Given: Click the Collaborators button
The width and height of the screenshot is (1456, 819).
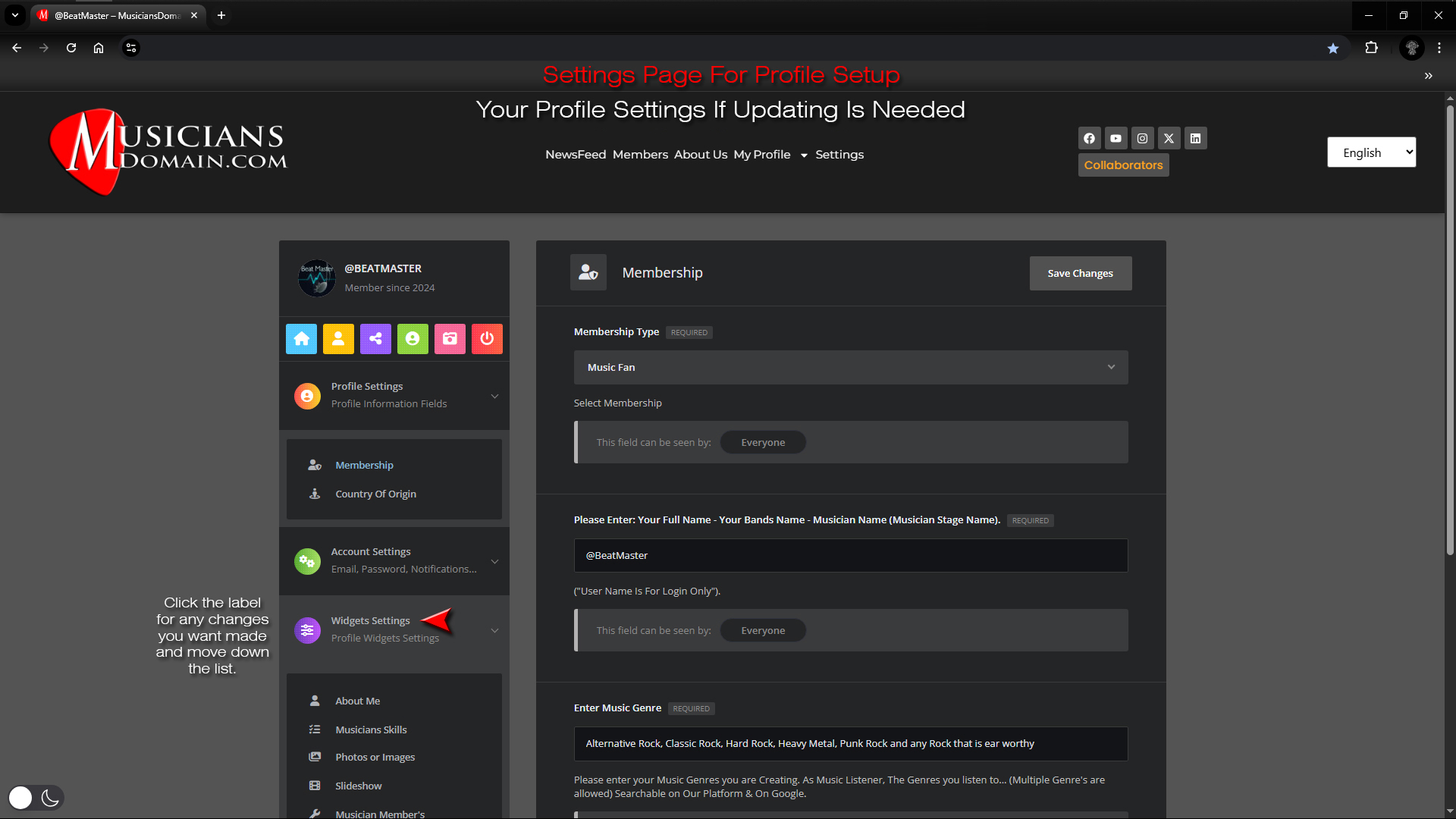Looking at the screenshot, I should 1123,165.
